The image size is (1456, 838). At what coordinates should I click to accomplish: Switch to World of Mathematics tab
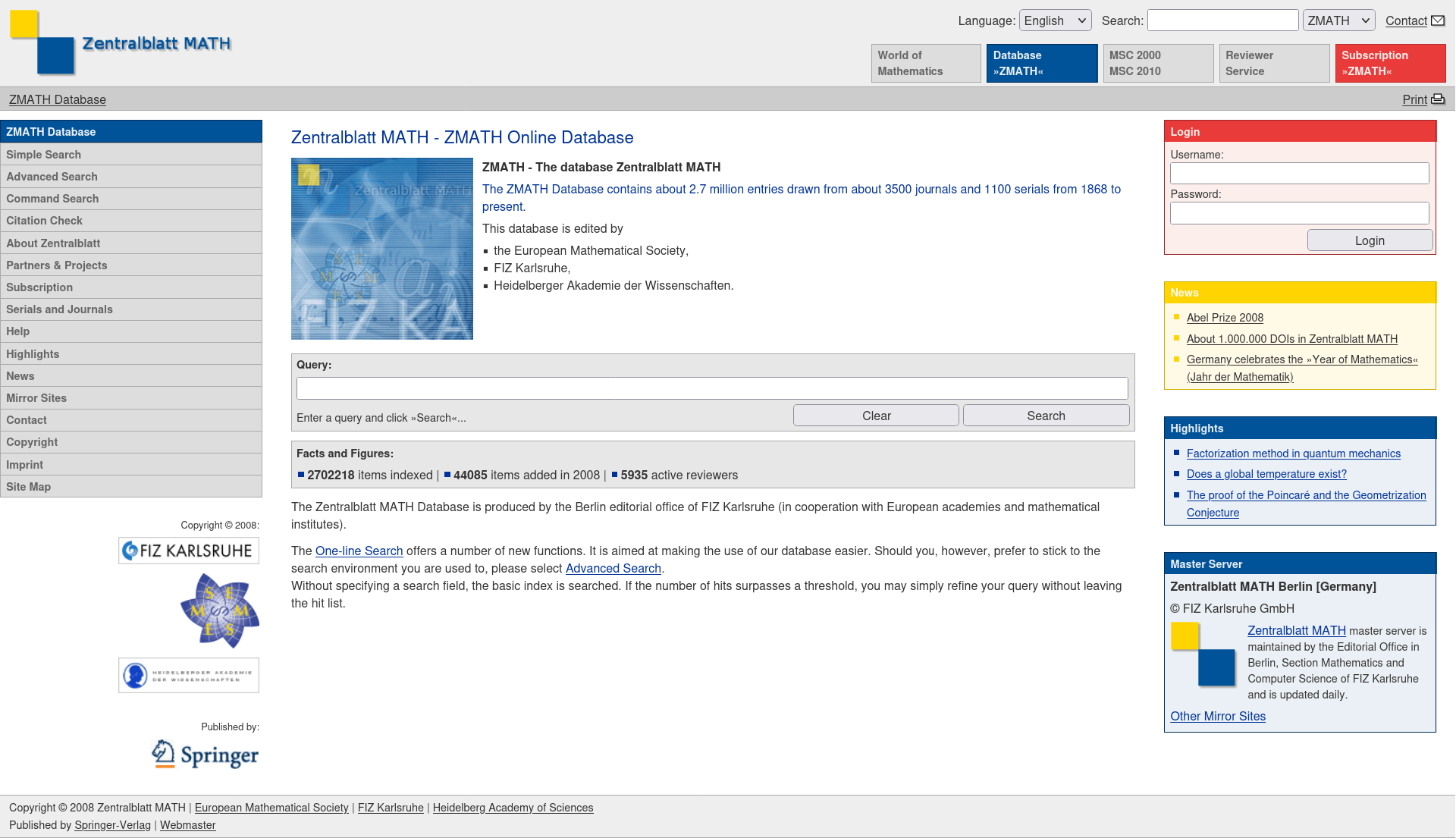(x=925, y=63)
